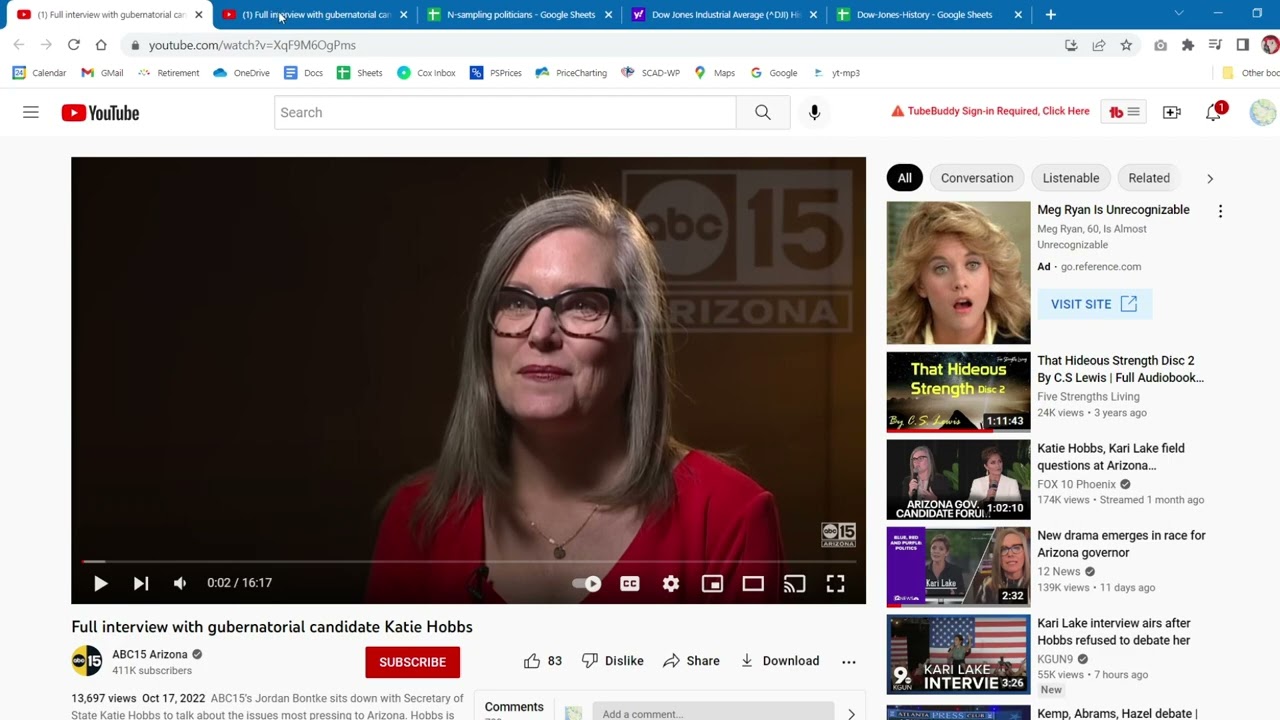Go to browser home page
This screenshot has height=720, width=1280.
(x=101, y=45)
